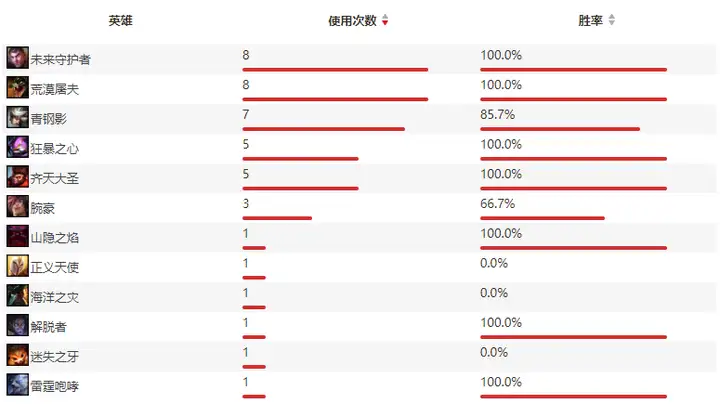Image resolution: width=720 pixels, height=404 pixels.
Task: Click the 荒漠屠夫 hero portrait icon
Action: click(17, 87)
